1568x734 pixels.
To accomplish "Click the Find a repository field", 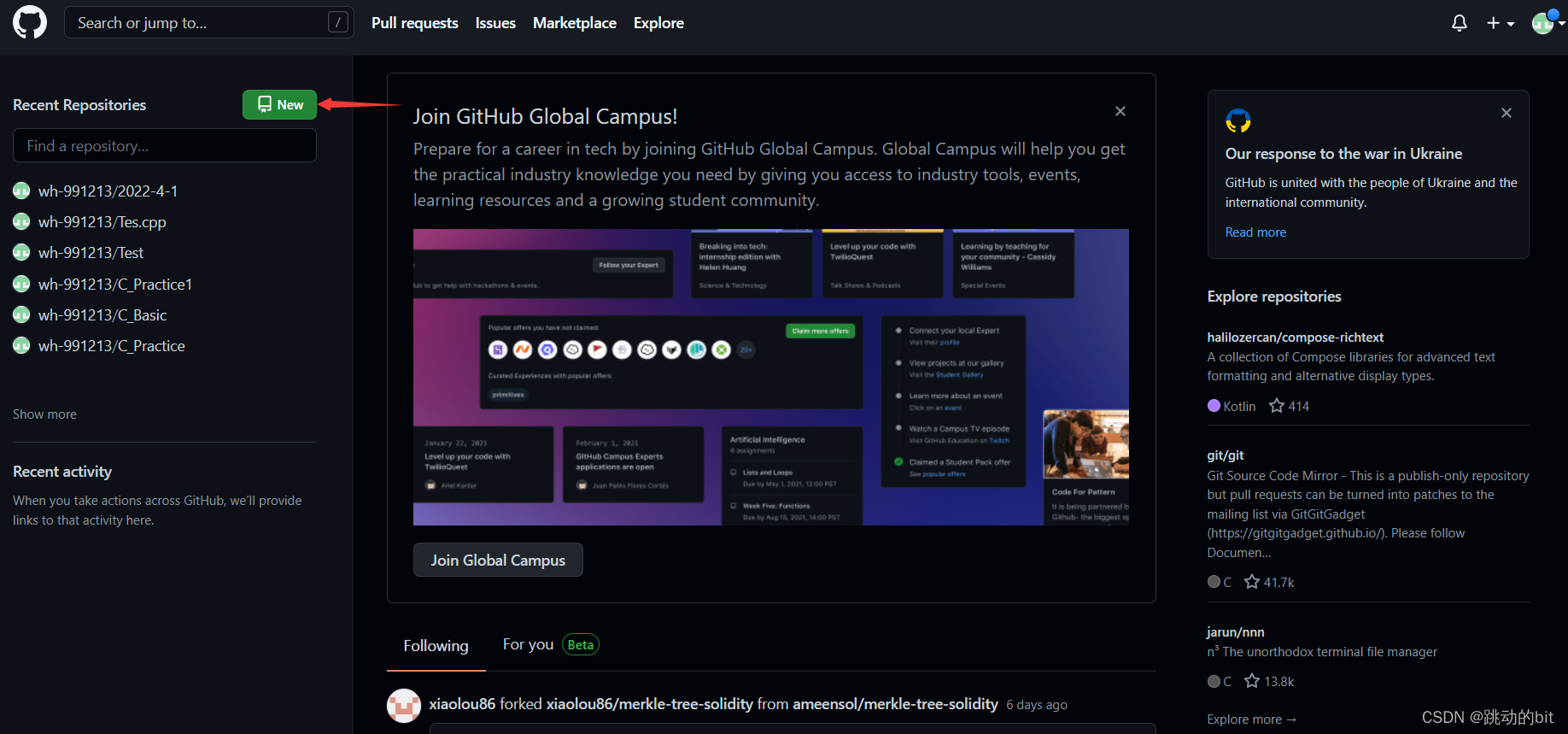I will click(165, 145).
